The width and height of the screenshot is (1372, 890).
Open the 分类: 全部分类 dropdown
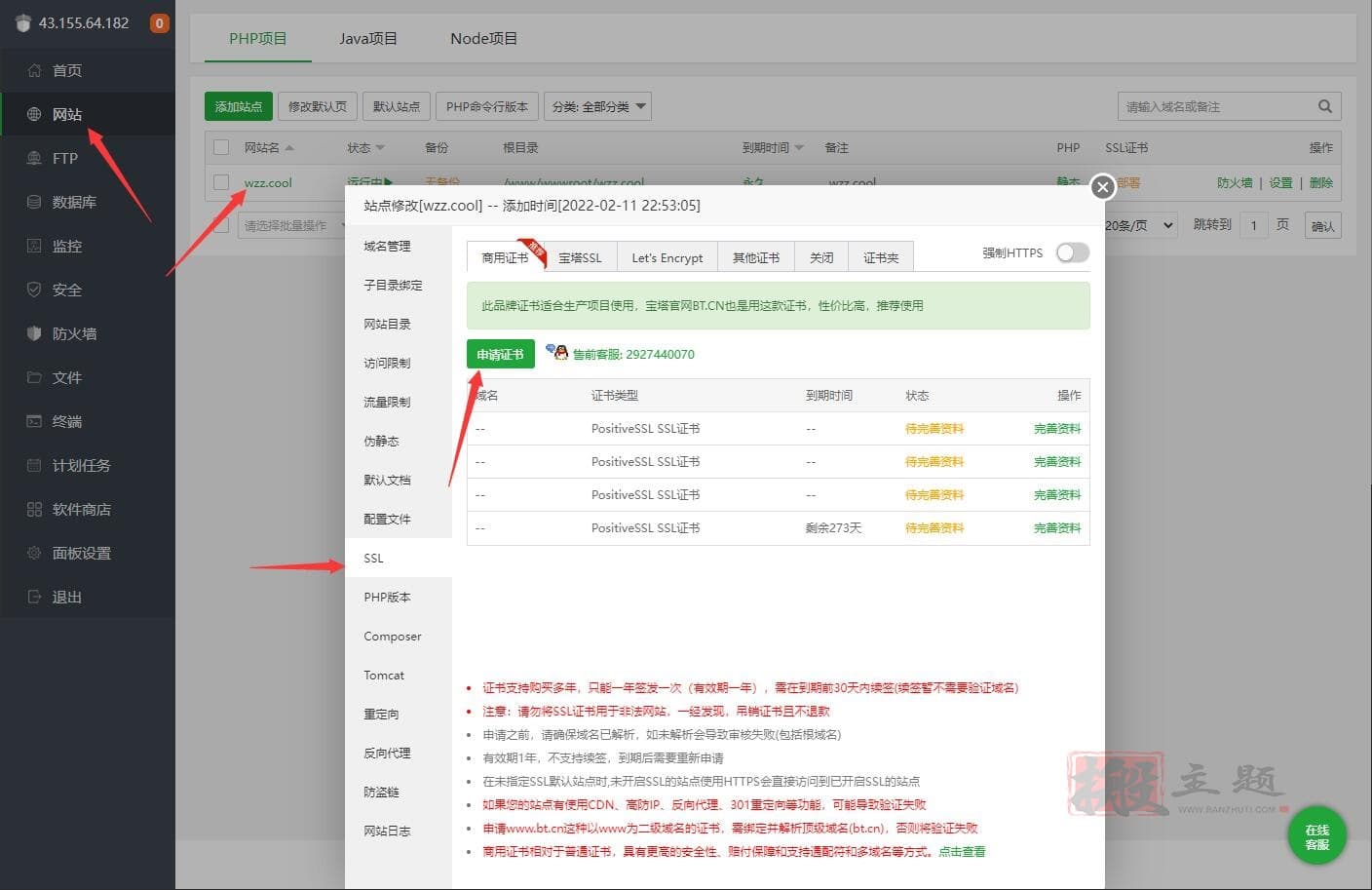click(x=597, y=106)
